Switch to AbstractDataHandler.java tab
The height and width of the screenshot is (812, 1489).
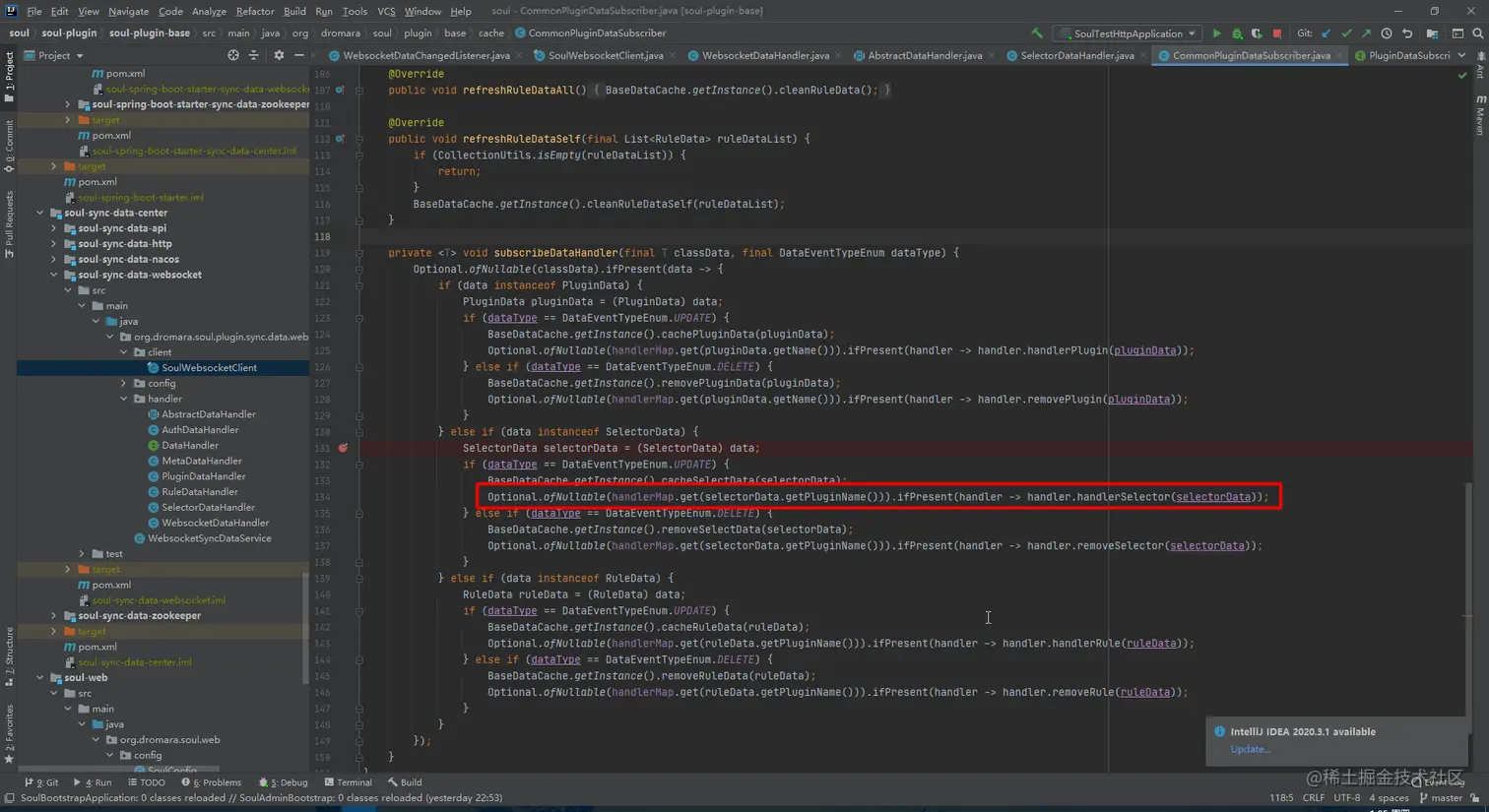pyautogui.click(x=924, y=56)
